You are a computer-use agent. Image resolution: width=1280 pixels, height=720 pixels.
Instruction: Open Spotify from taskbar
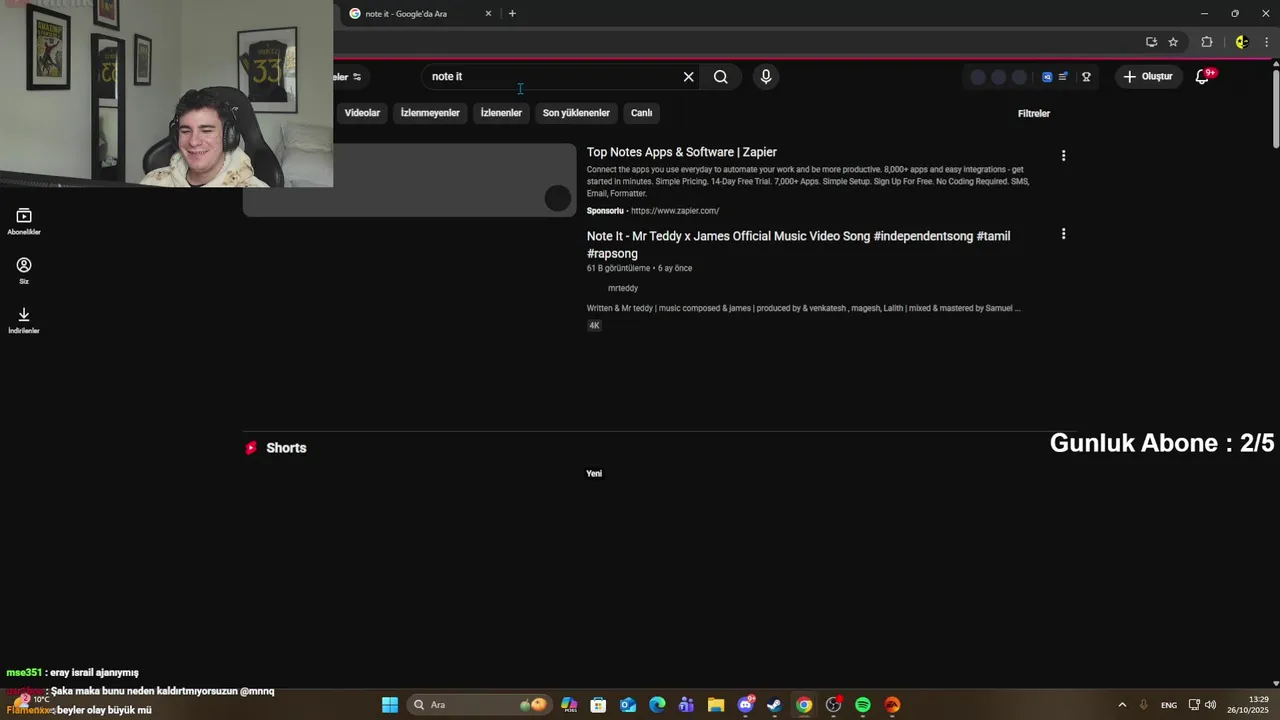click(x=863, y=705)
